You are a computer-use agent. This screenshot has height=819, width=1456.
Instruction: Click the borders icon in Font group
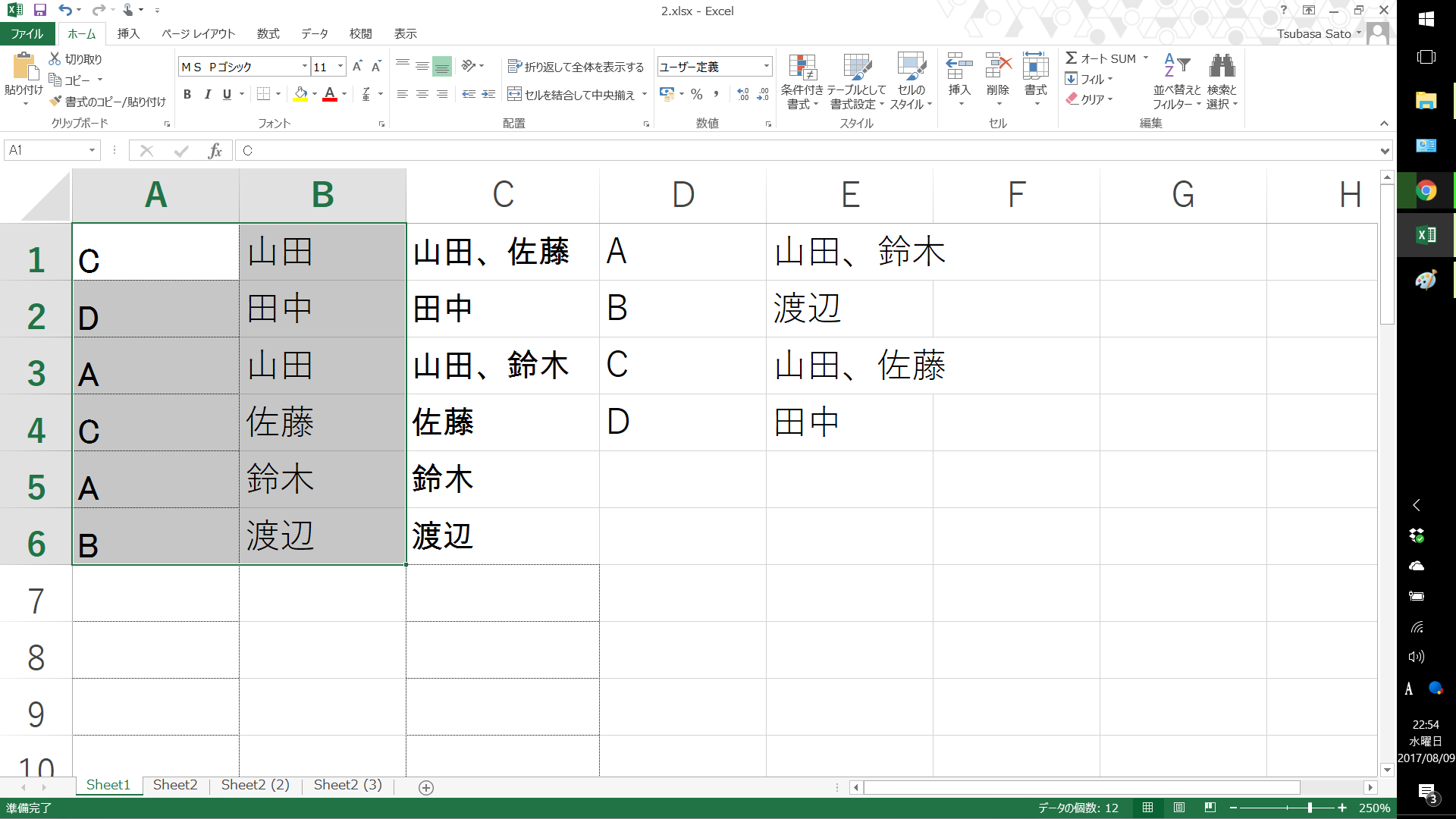click(x=263, y=94)
